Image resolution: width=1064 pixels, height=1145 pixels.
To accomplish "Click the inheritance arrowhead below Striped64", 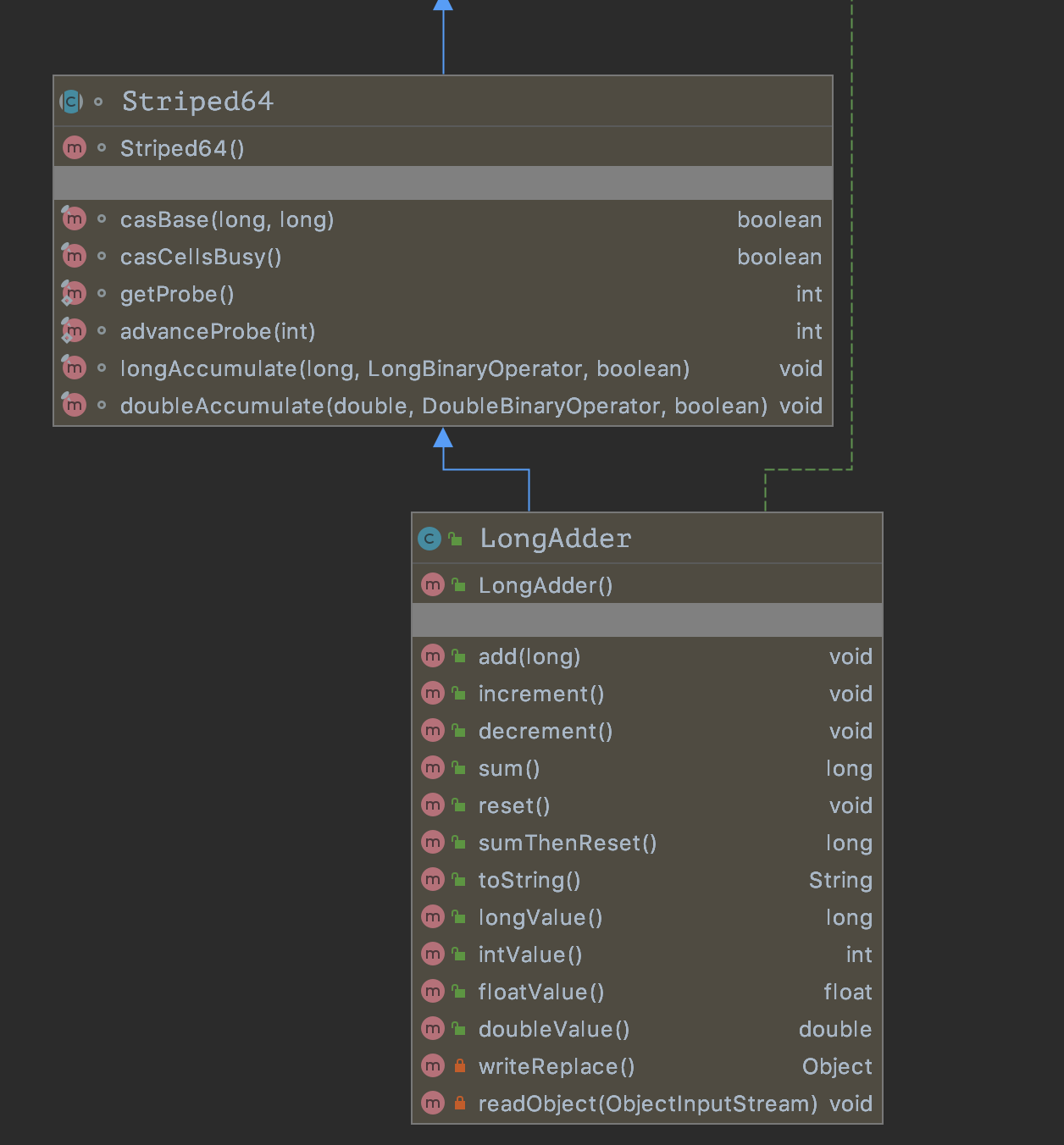I will point(443,438).
